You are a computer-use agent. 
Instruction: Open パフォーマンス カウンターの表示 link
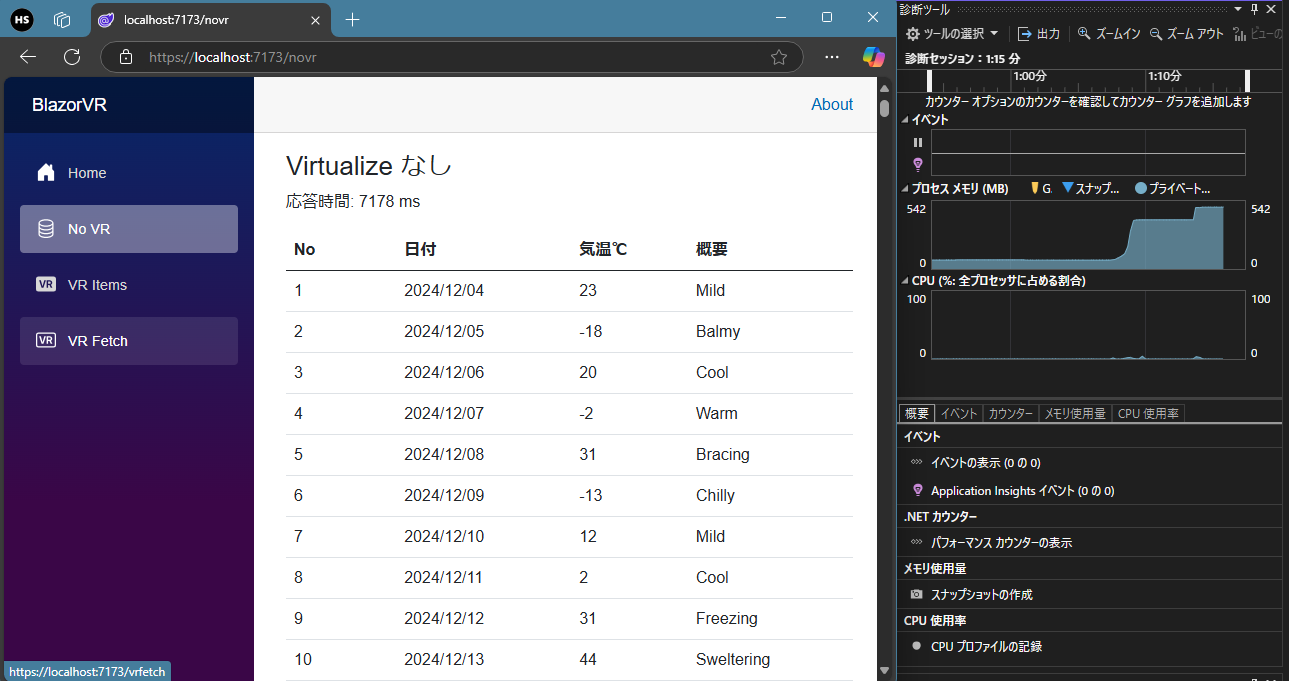[1001, 543]
